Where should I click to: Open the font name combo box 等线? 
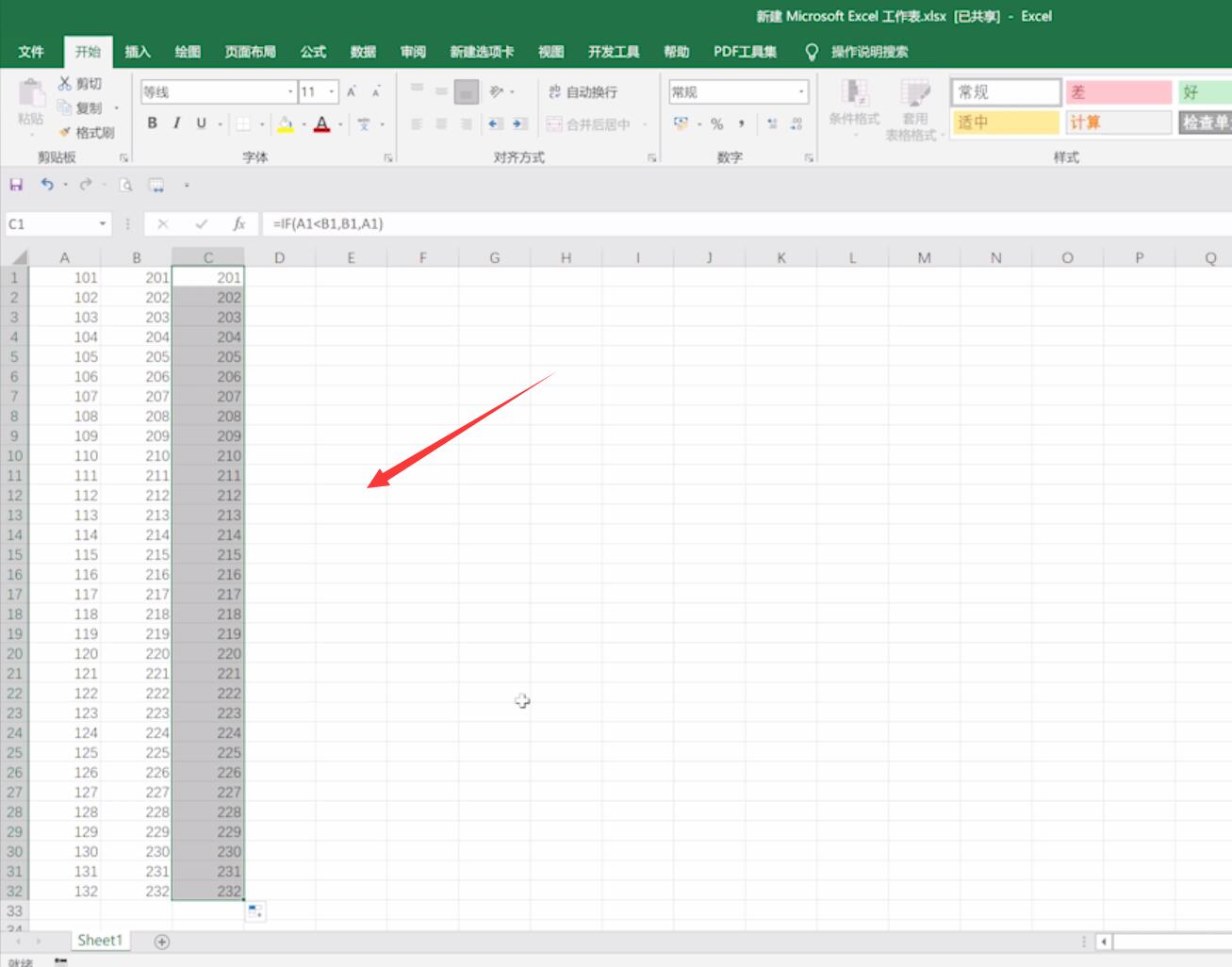coord(219,91)
